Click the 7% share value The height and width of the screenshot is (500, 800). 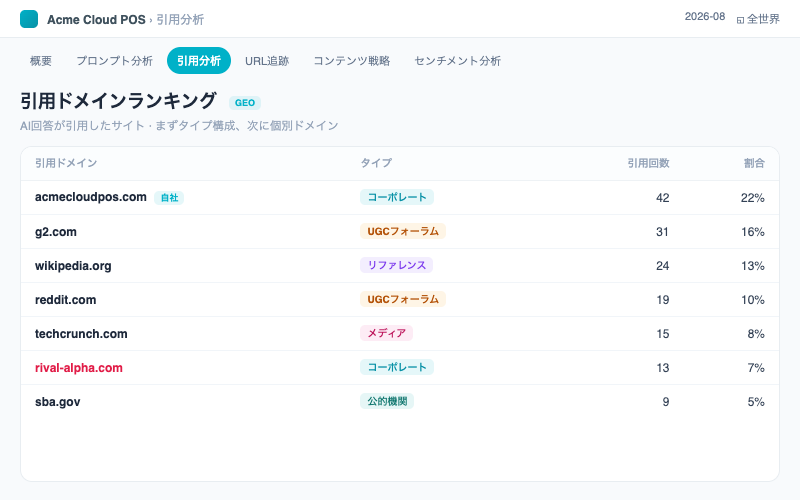click(x=756, y=368)
